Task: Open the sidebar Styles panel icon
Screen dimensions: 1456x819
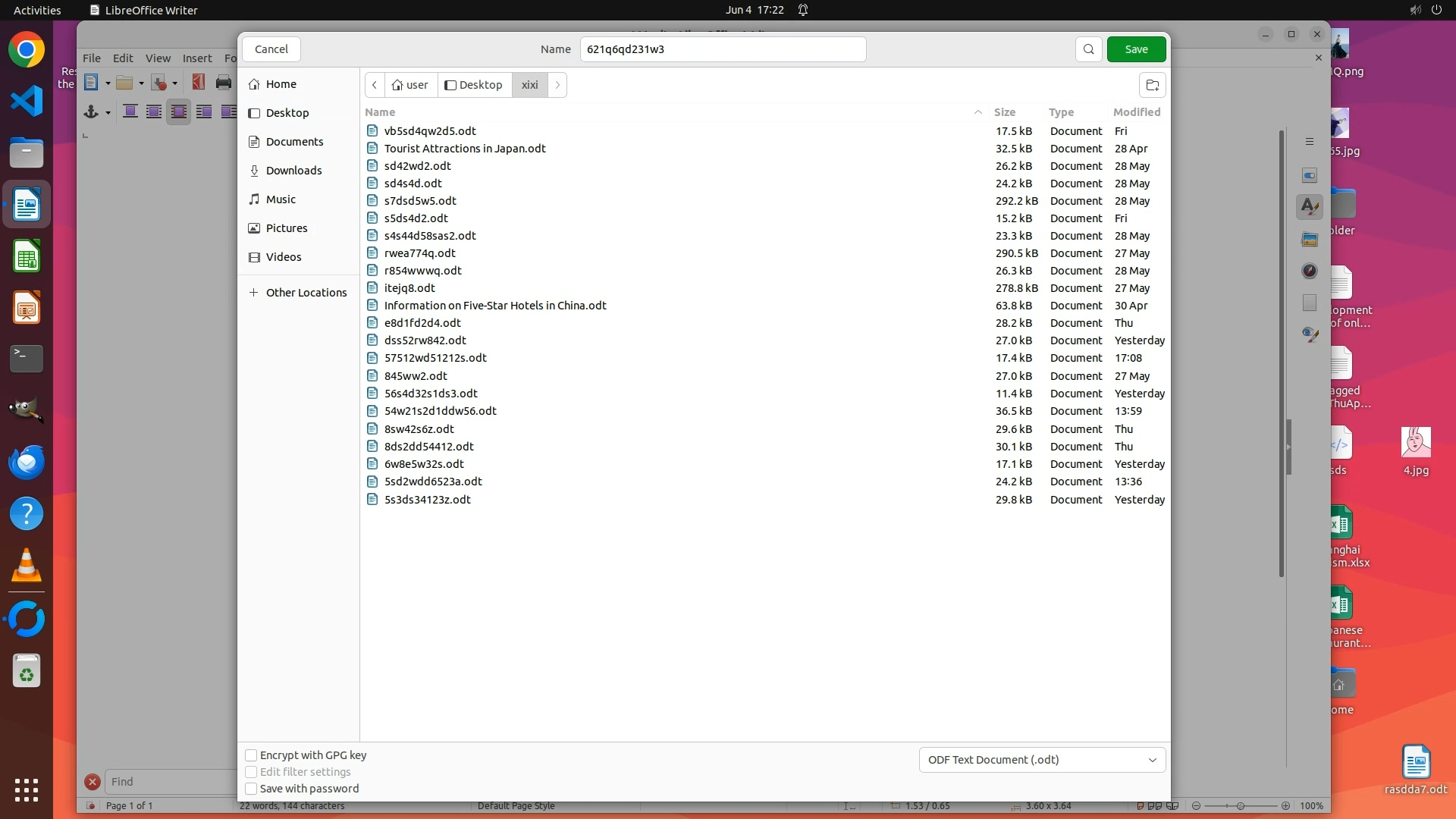Action: tap(1310, 206)
